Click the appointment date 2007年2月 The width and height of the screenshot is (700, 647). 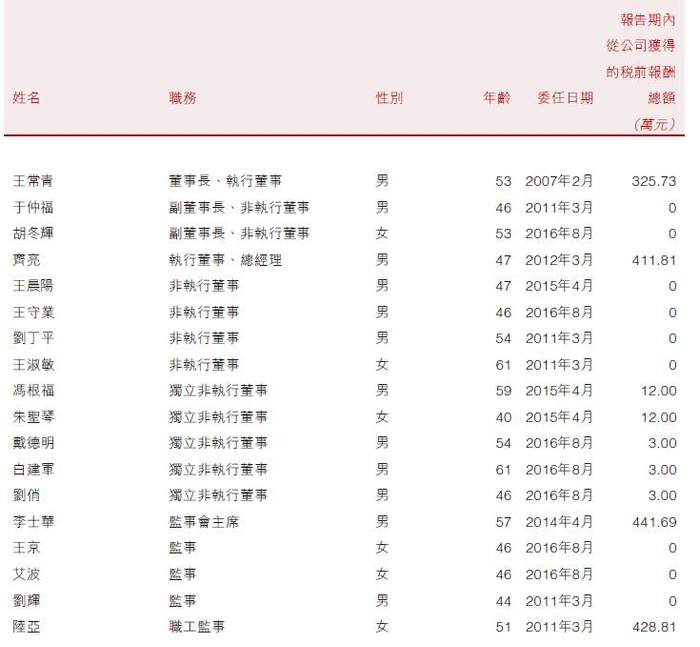pos(559,181)
